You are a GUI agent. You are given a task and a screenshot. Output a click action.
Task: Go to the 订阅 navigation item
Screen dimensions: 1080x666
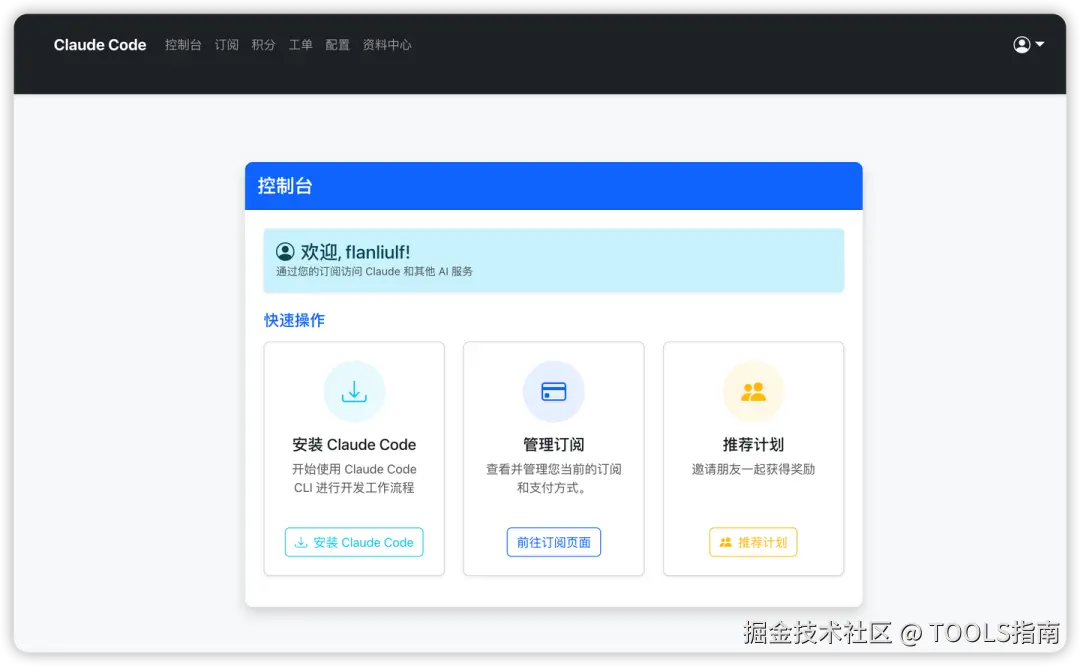[227, 45]
